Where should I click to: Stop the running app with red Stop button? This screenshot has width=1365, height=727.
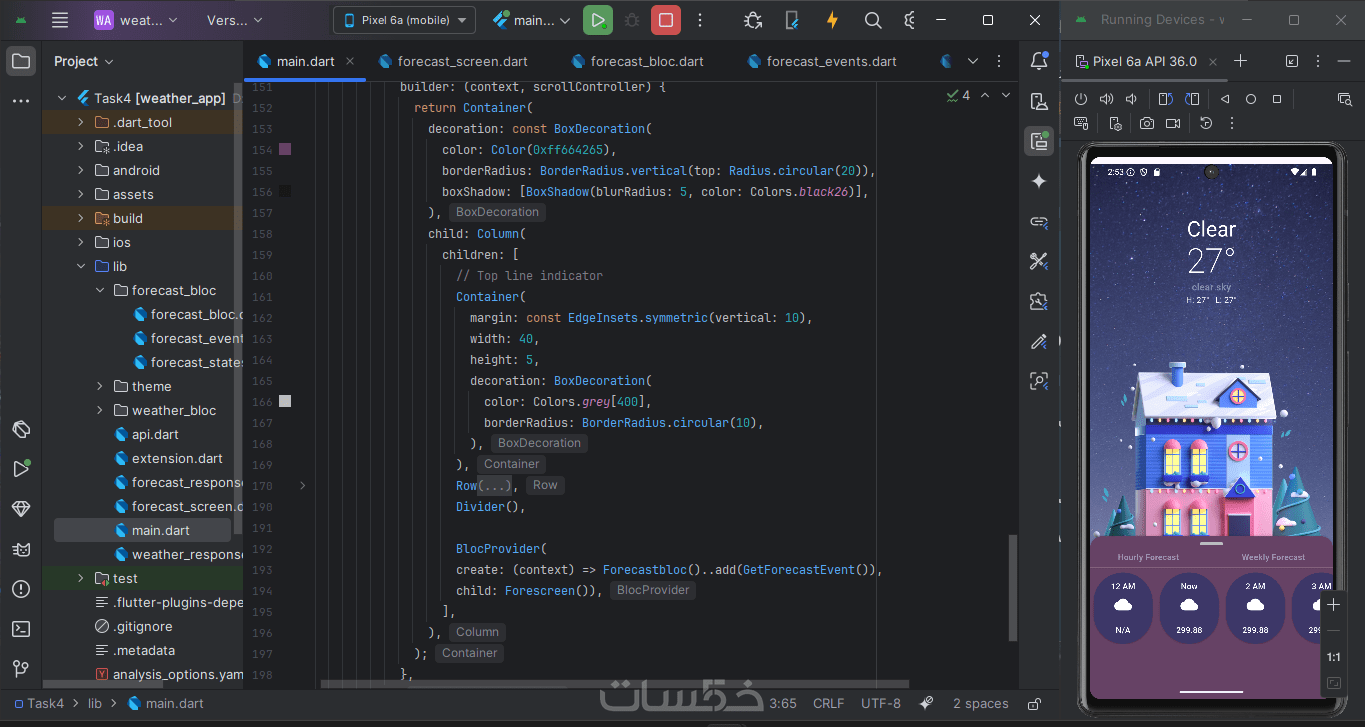666,20
